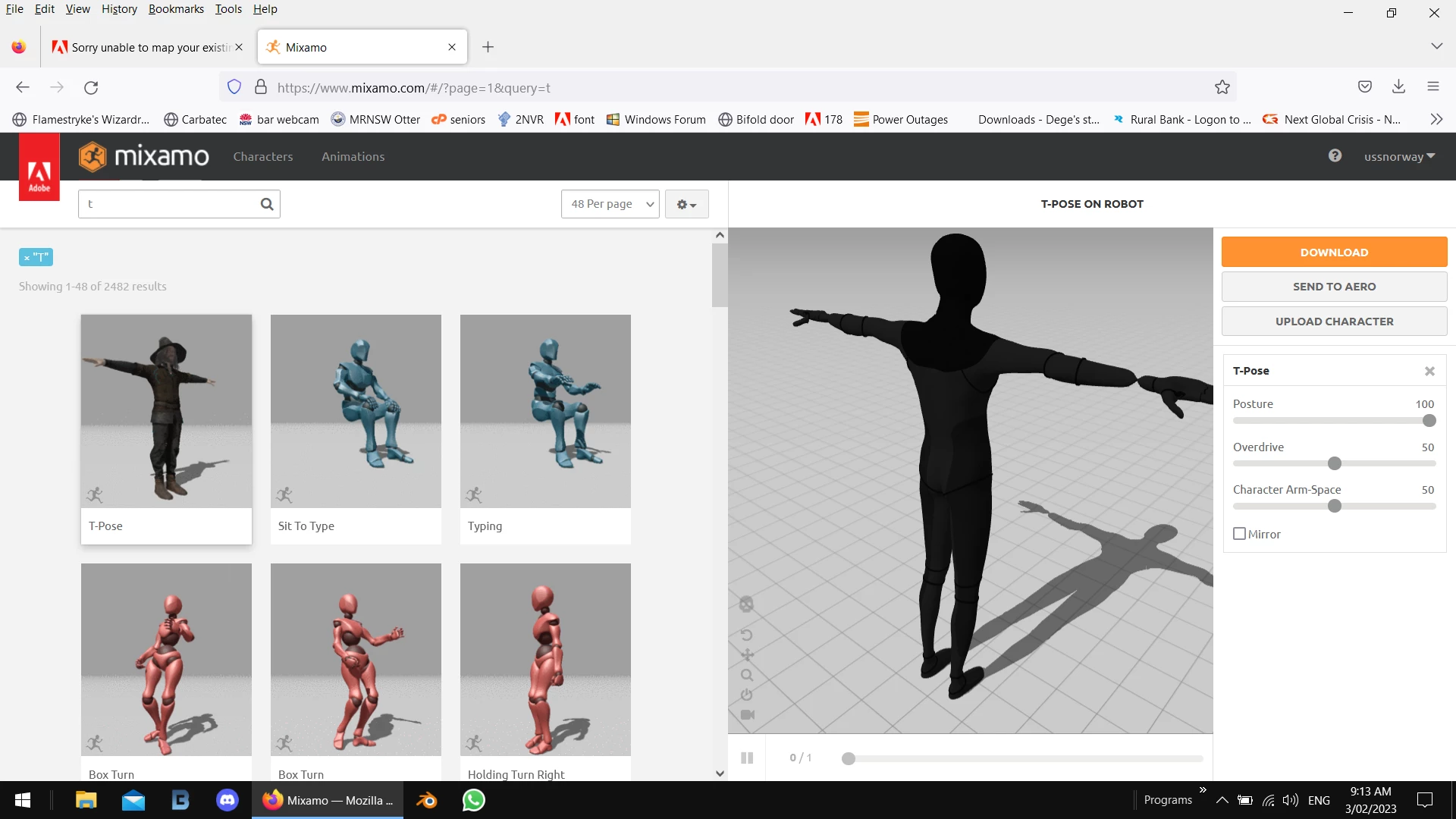Viewport: 1456px width, 819px height.
Task: Pause the animation playback
Action: coord(747,758)
